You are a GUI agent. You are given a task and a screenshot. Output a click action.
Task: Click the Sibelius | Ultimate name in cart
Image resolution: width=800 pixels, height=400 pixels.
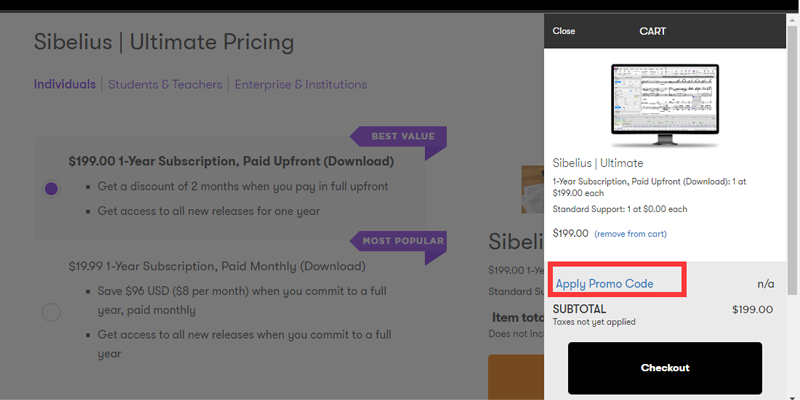pos(598,163)
